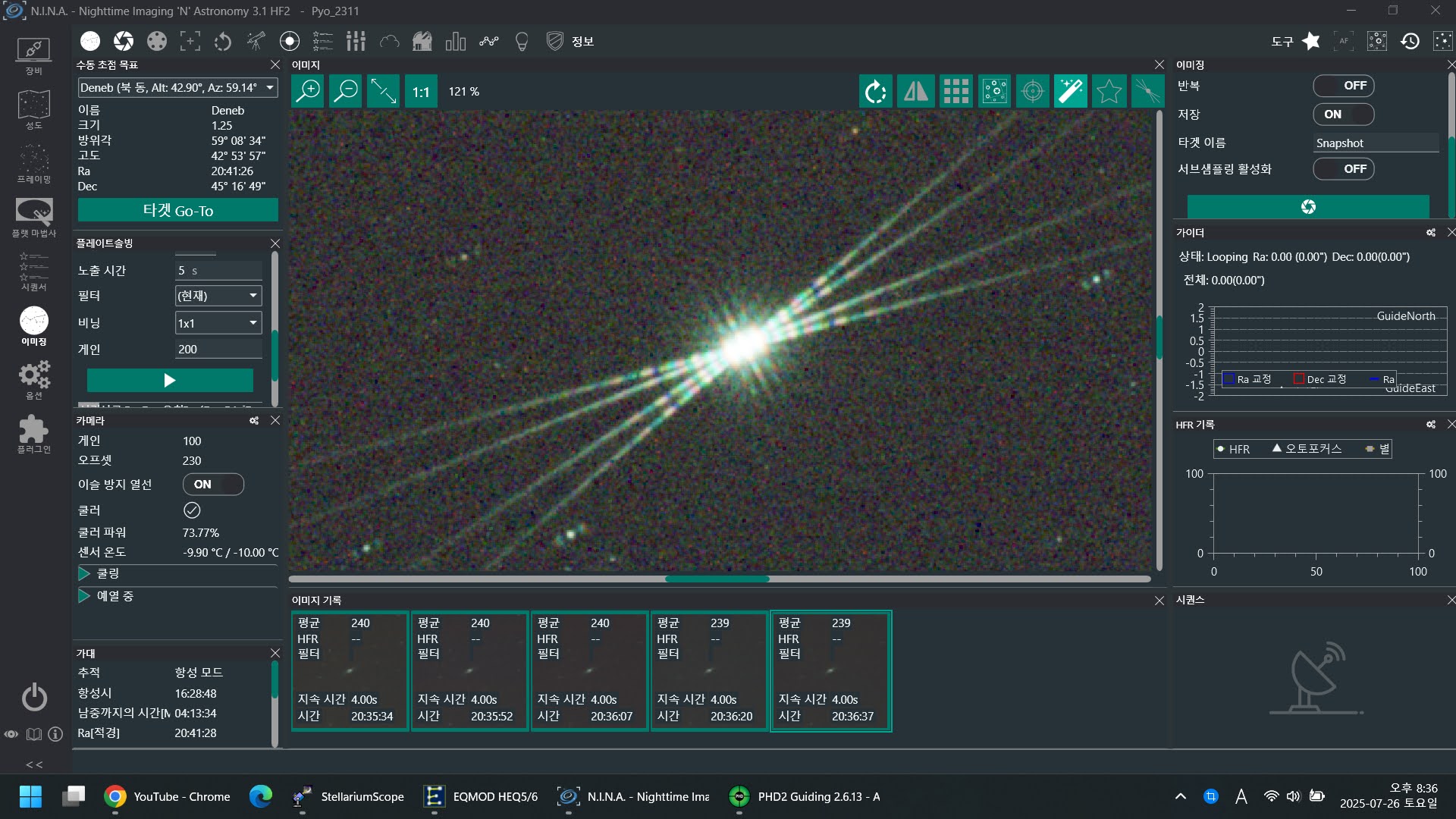Image resolution: width=1456 pixels, height=819 pixels.
Task: Open the 비닝 1x1 dropdown
Action: tap(218, 323)
